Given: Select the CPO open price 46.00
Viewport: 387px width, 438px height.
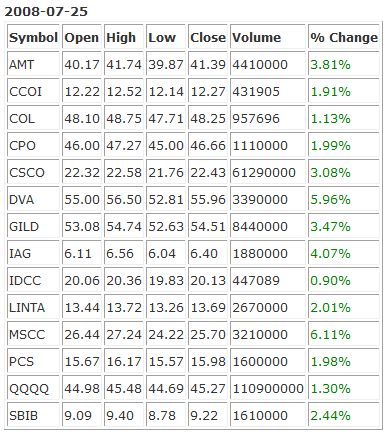Looking at the screenshot, I should click(82, 146).
